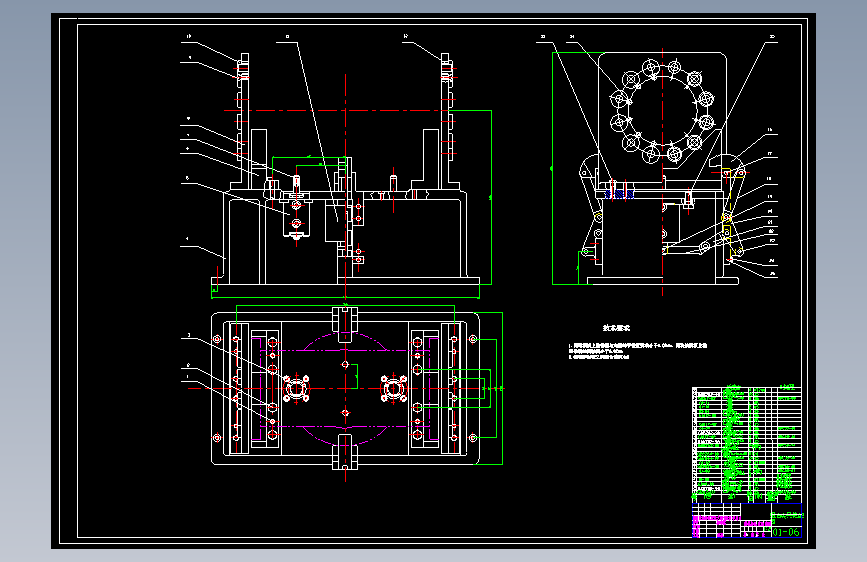Select the plan view with magenta outline
Screen dimensions: 867x562
tap(346, 389)
